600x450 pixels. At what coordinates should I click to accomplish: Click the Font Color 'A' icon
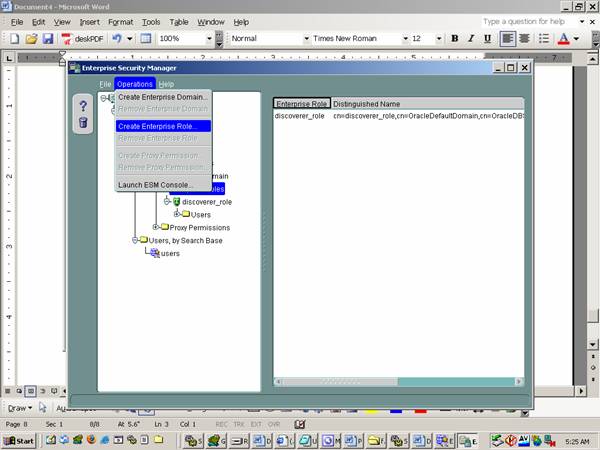562,38
